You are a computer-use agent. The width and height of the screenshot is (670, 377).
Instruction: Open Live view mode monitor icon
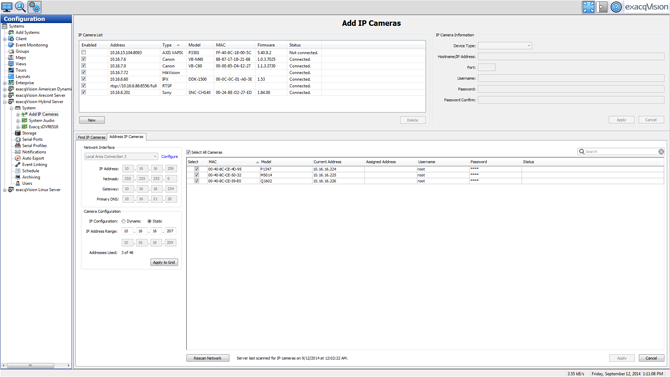pyautogui.click(x=7, y=7)
